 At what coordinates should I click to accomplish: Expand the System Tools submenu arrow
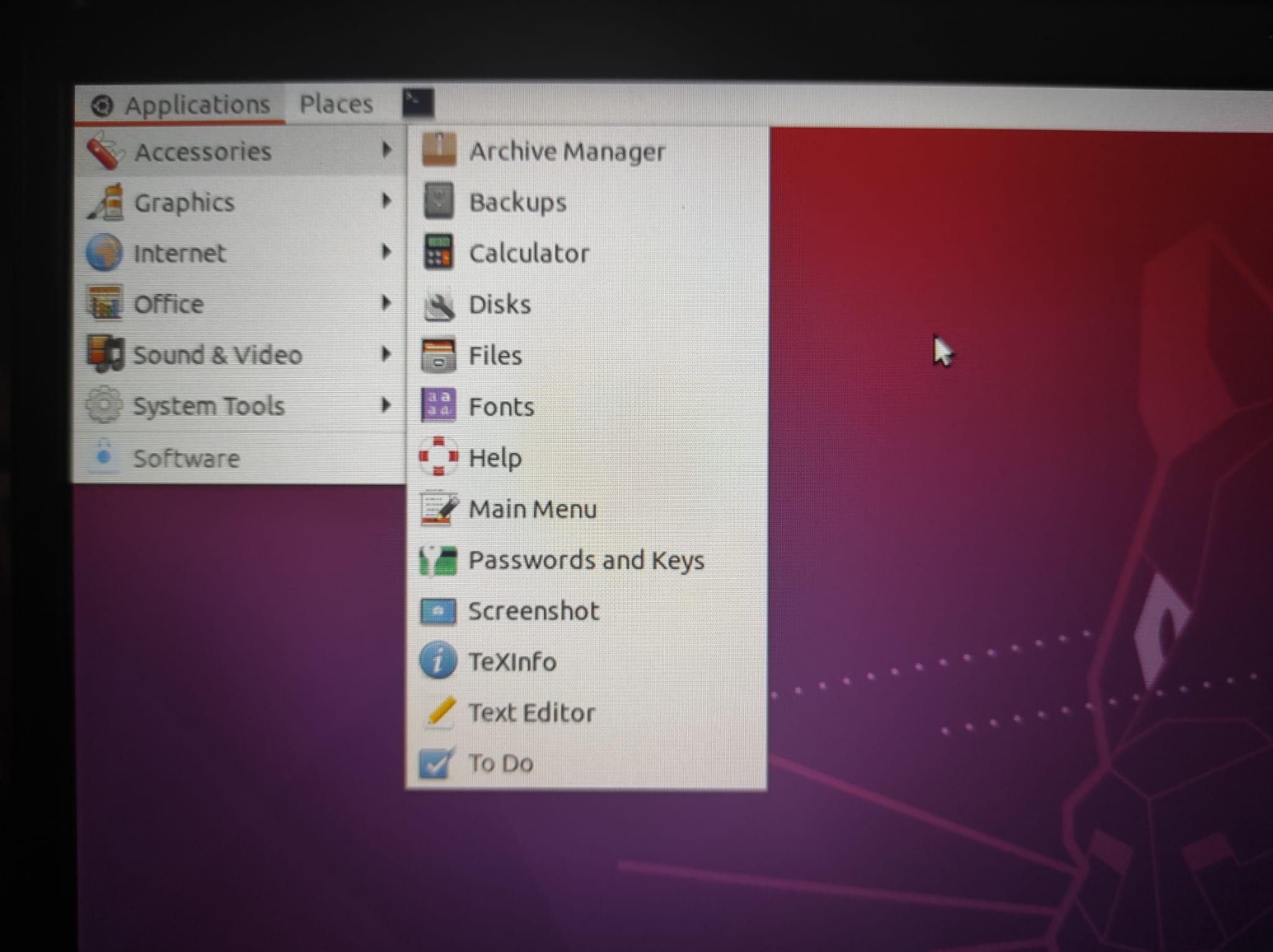point(386,406)
